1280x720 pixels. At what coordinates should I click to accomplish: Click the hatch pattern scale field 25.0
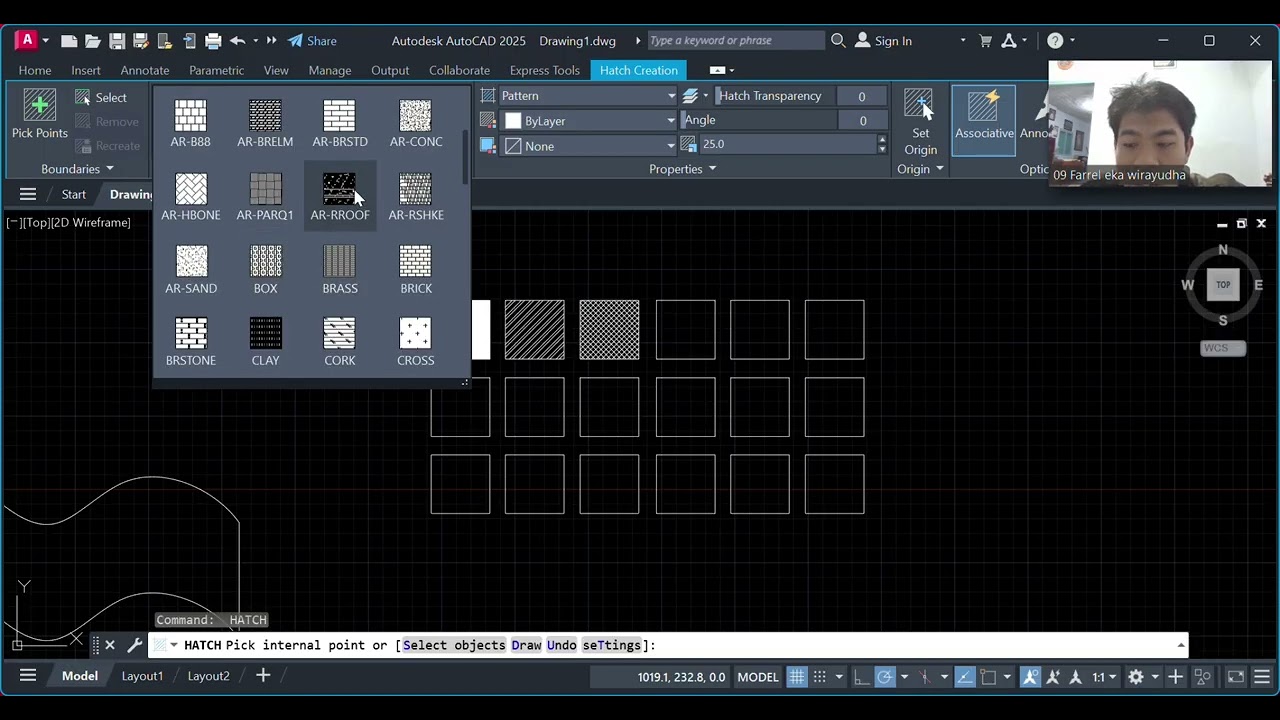coord(787,144)
